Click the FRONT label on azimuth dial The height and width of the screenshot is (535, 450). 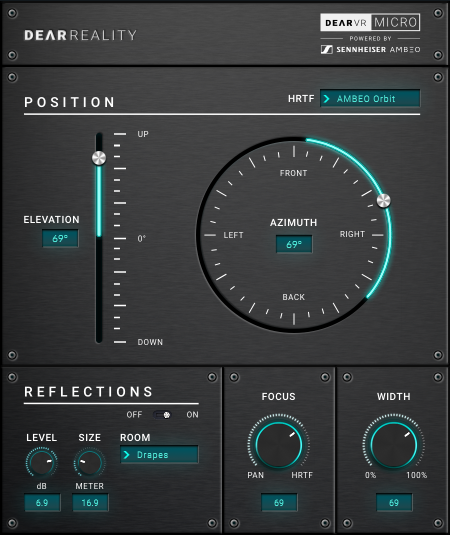[x=293, y=173]
